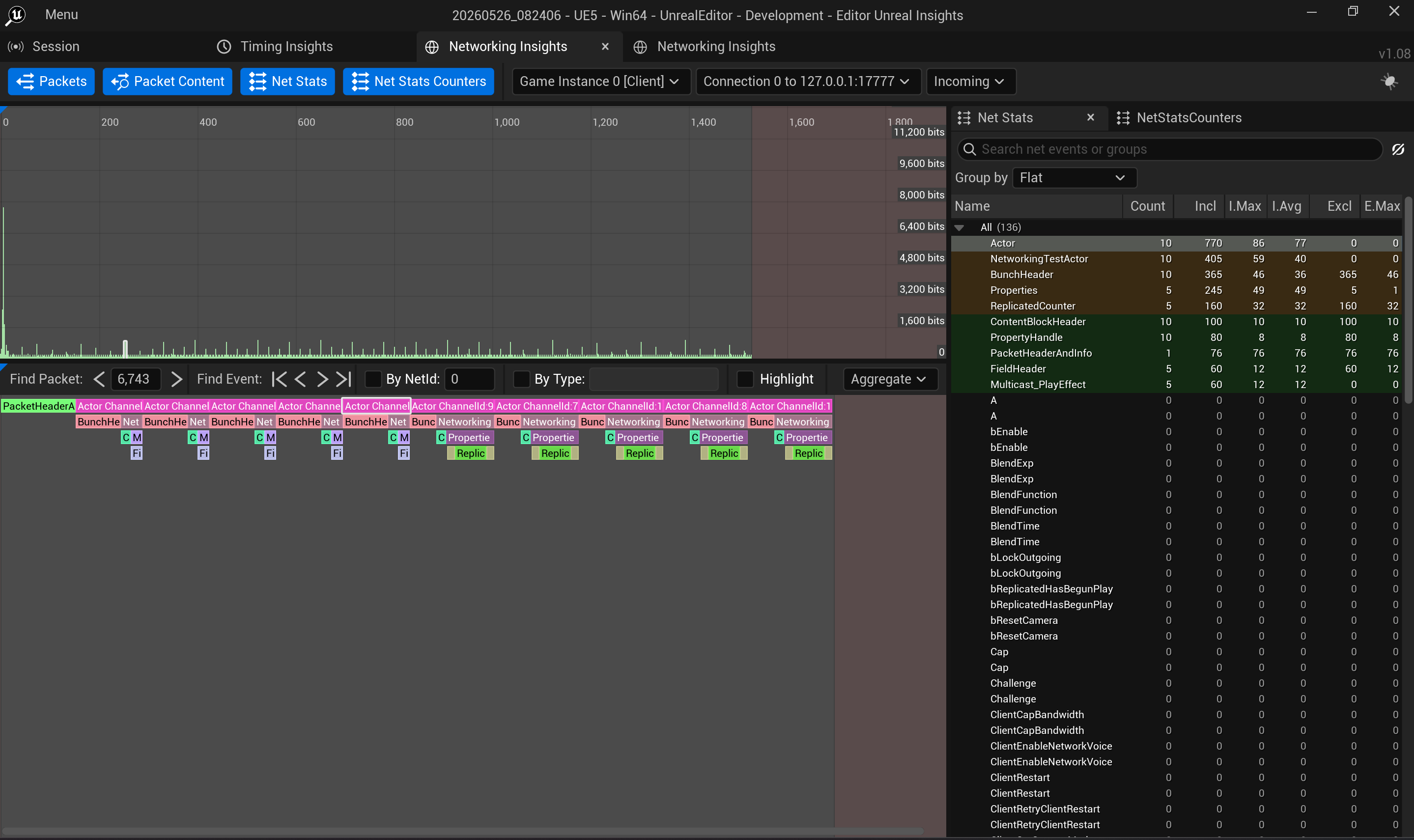Click the packet content horizontal scrollbar
Viewport: 1414px width, 840px height.
[x=463, y=832]
